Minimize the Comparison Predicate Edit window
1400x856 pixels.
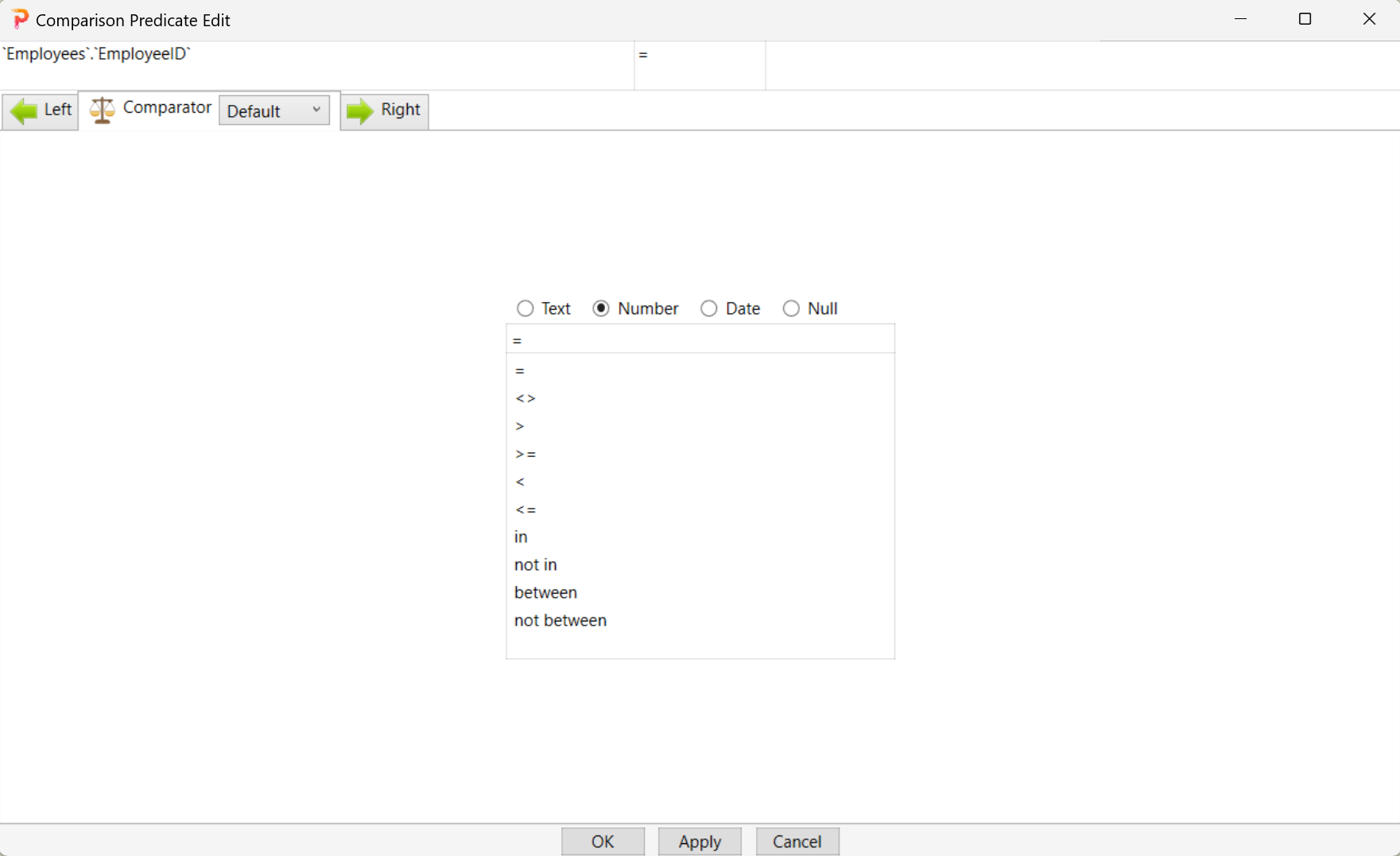coord(1241,19)
